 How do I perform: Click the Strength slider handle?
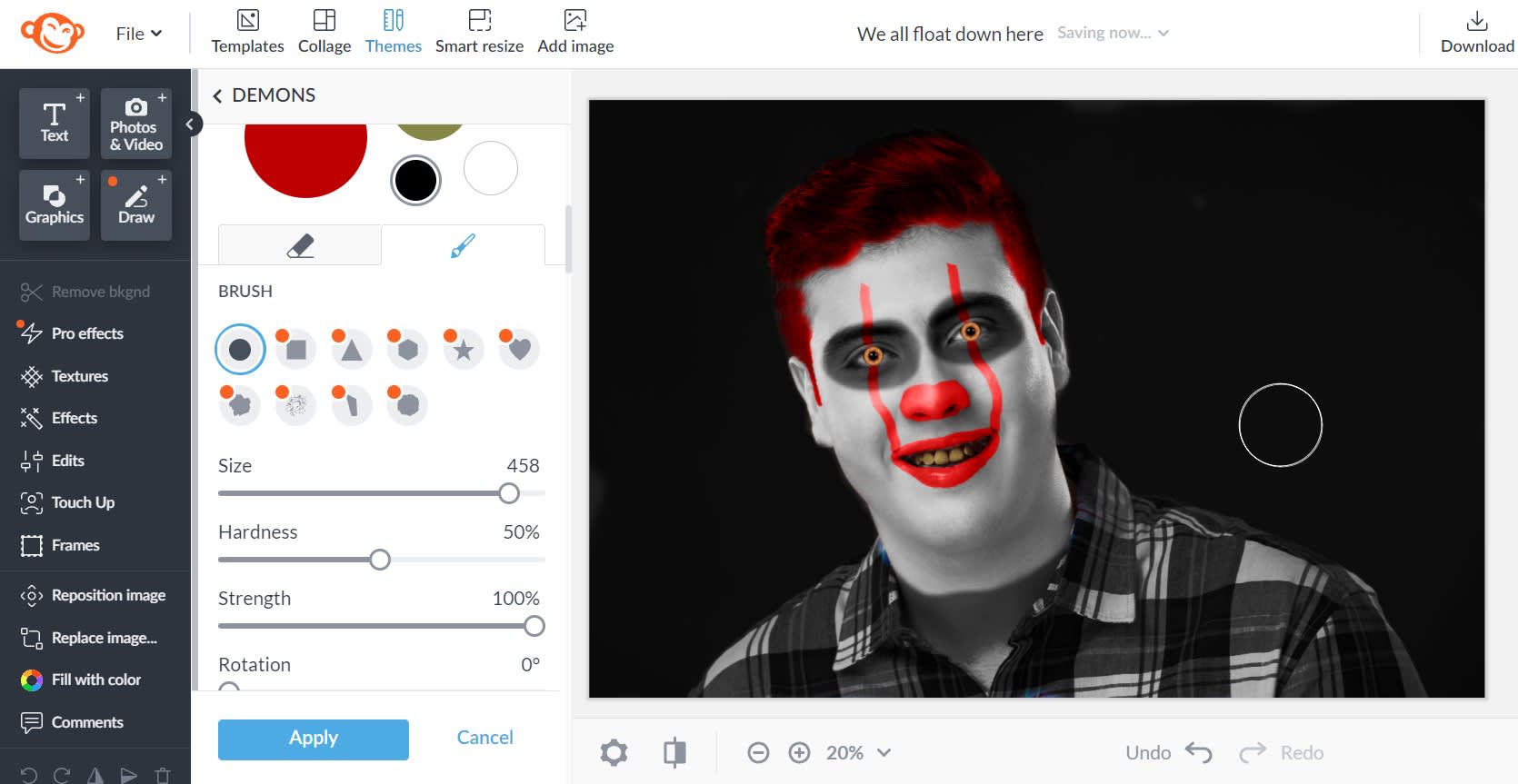[534, 626]
